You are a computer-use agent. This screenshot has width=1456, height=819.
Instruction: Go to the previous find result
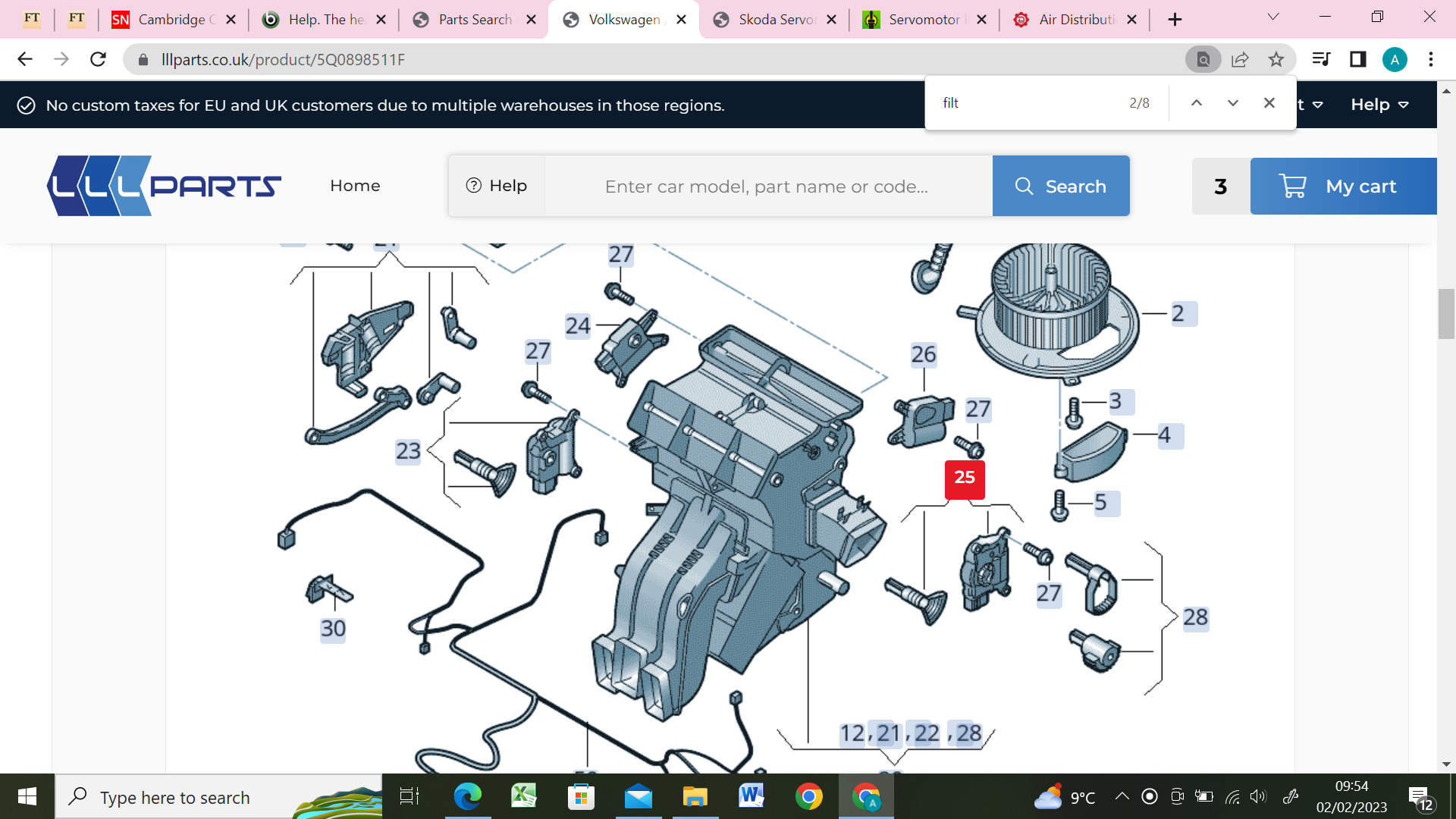coord(1196,103)
